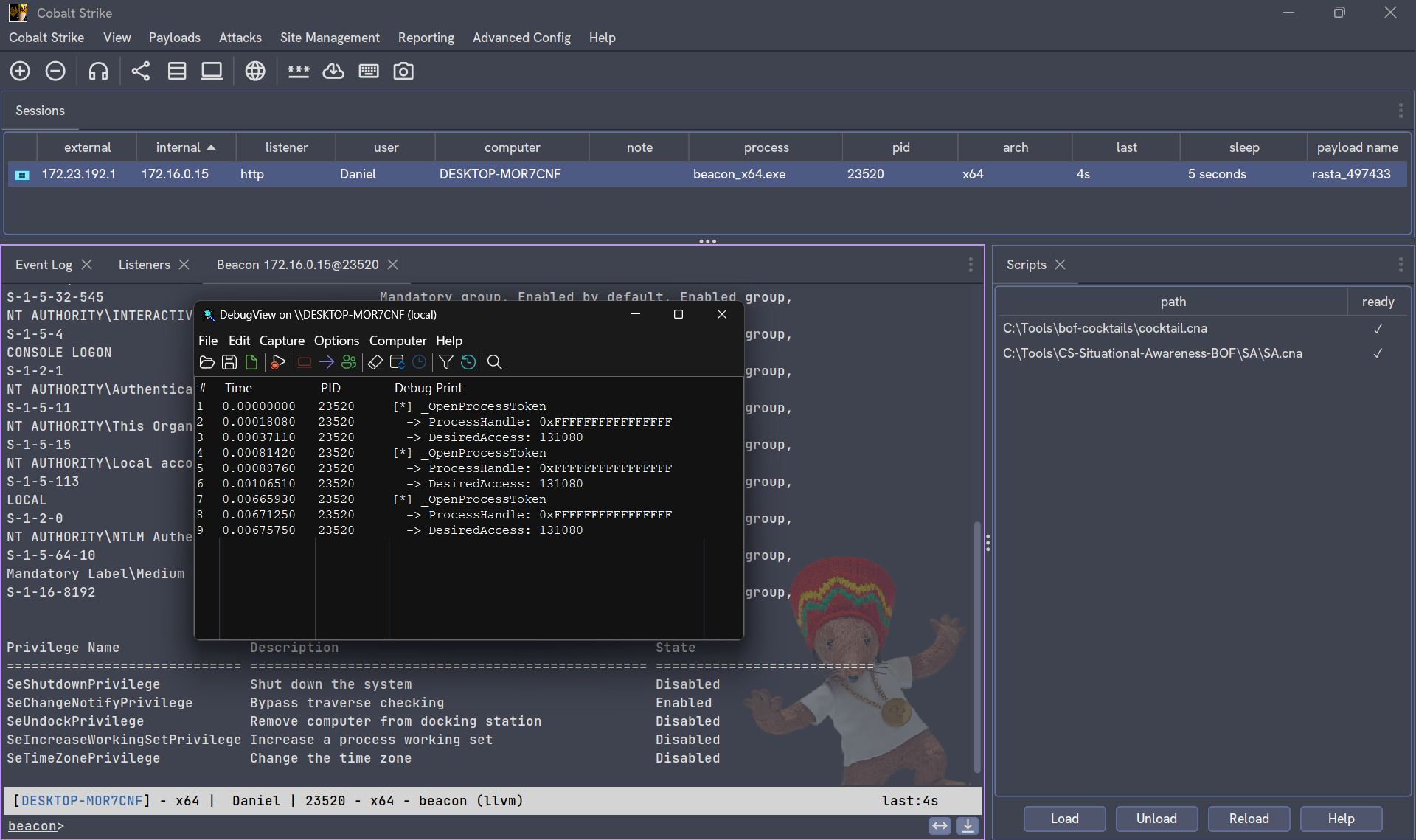Click the Unload script button
Image resolution: width=1416 pixels, height=840 pixels.
[x=1156, y=819]
